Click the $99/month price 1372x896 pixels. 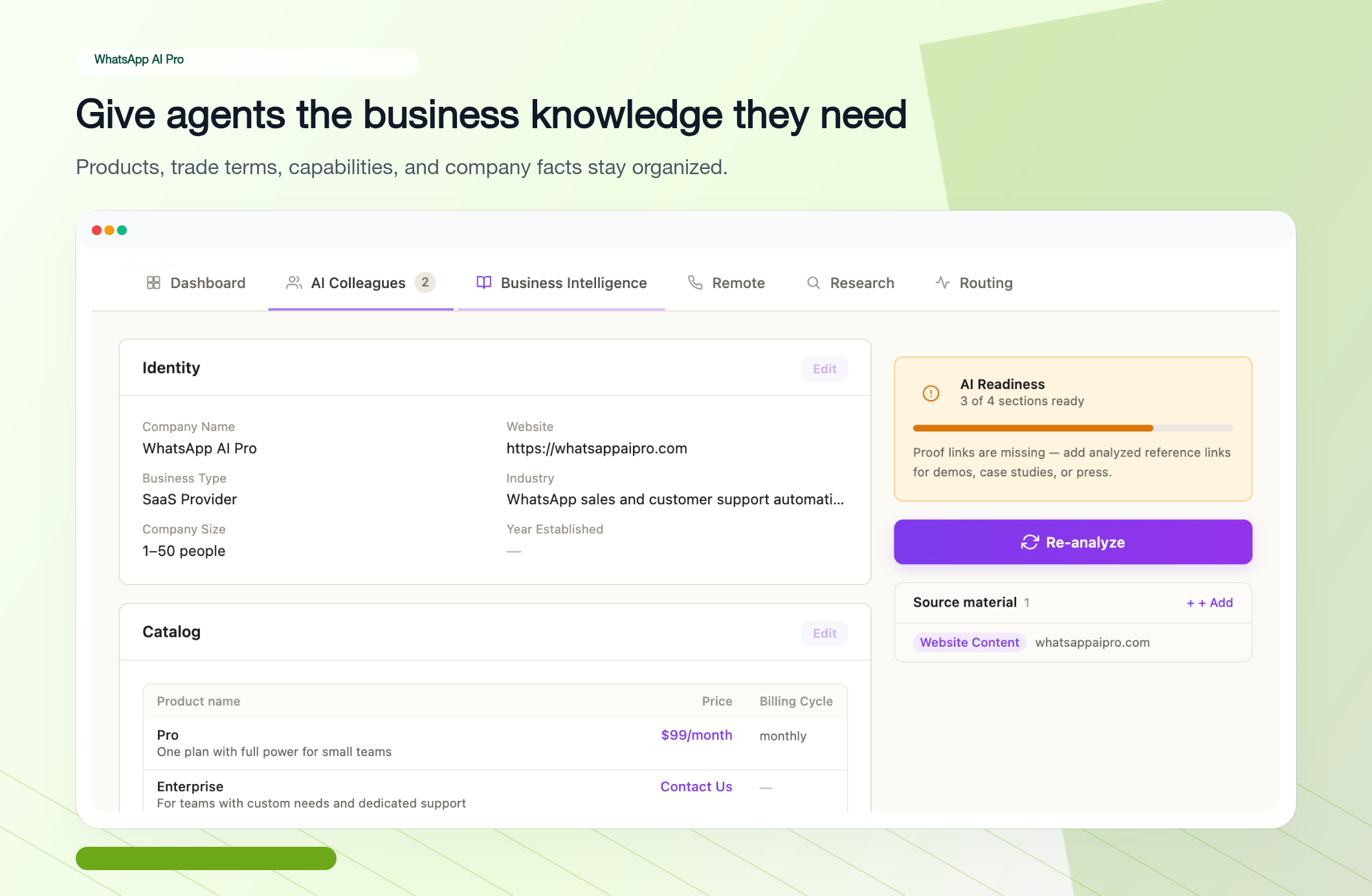[x=696, y=735]
